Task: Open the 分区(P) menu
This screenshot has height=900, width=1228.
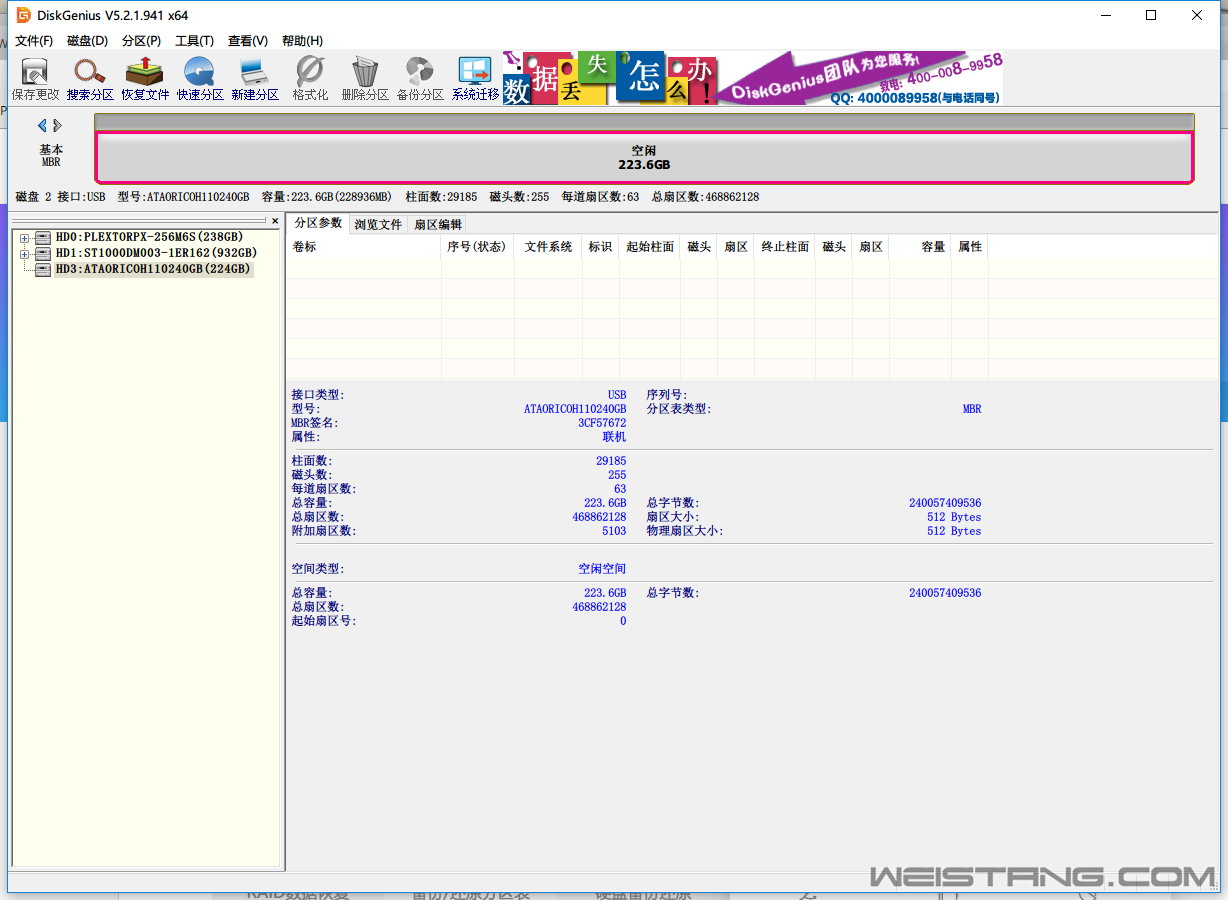Action: [x=141, y=41]
